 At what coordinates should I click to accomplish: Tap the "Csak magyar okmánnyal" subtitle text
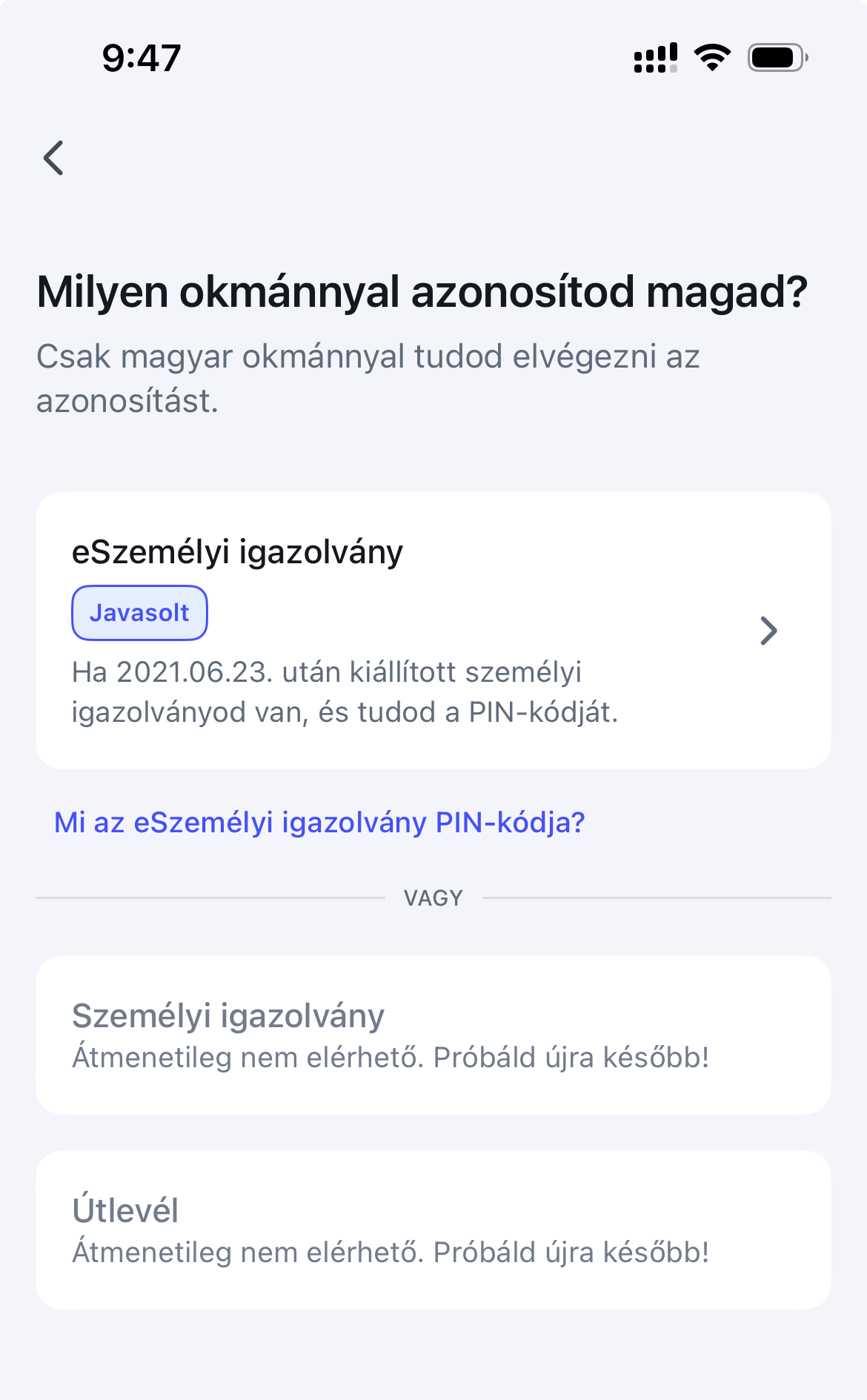368,356
